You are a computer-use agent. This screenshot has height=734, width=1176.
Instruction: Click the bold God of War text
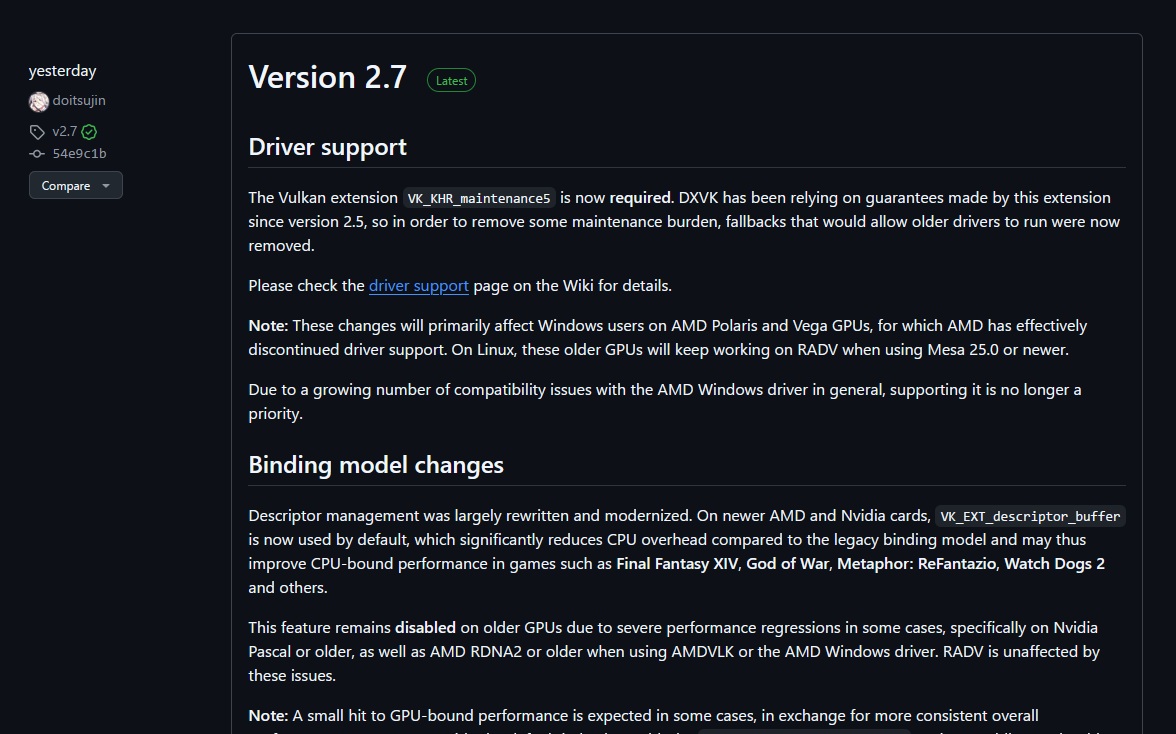(x=788, y=564)
